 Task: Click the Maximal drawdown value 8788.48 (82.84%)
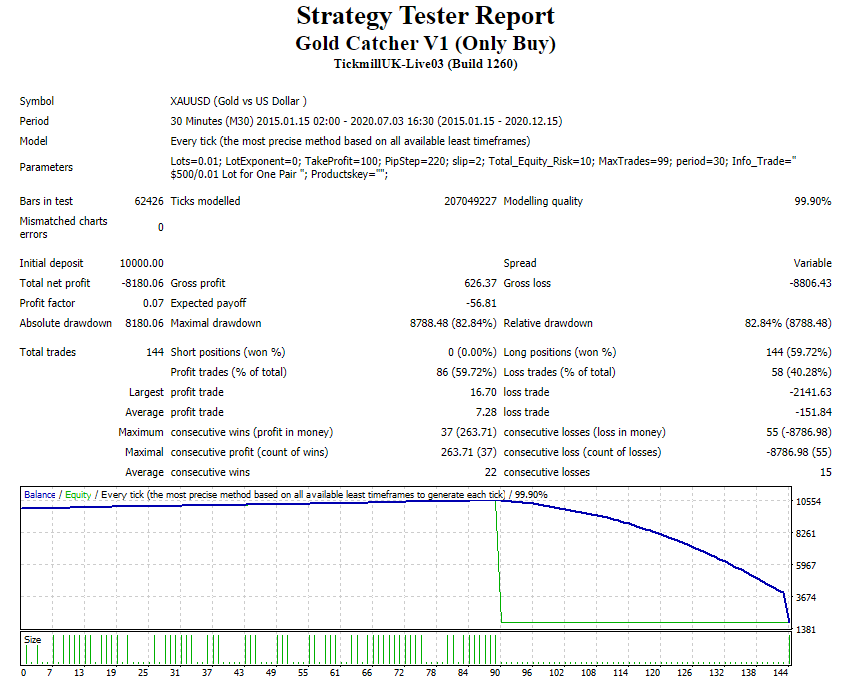(x=453, y=323)
